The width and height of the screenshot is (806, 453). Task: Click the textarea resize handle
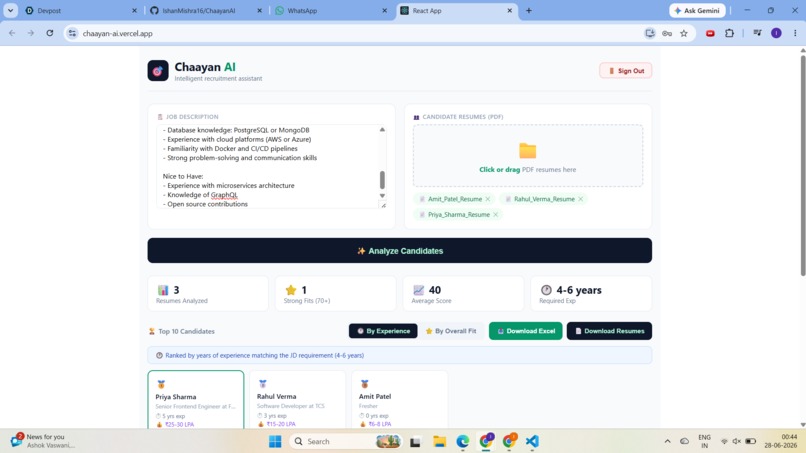tap(383, 205)
